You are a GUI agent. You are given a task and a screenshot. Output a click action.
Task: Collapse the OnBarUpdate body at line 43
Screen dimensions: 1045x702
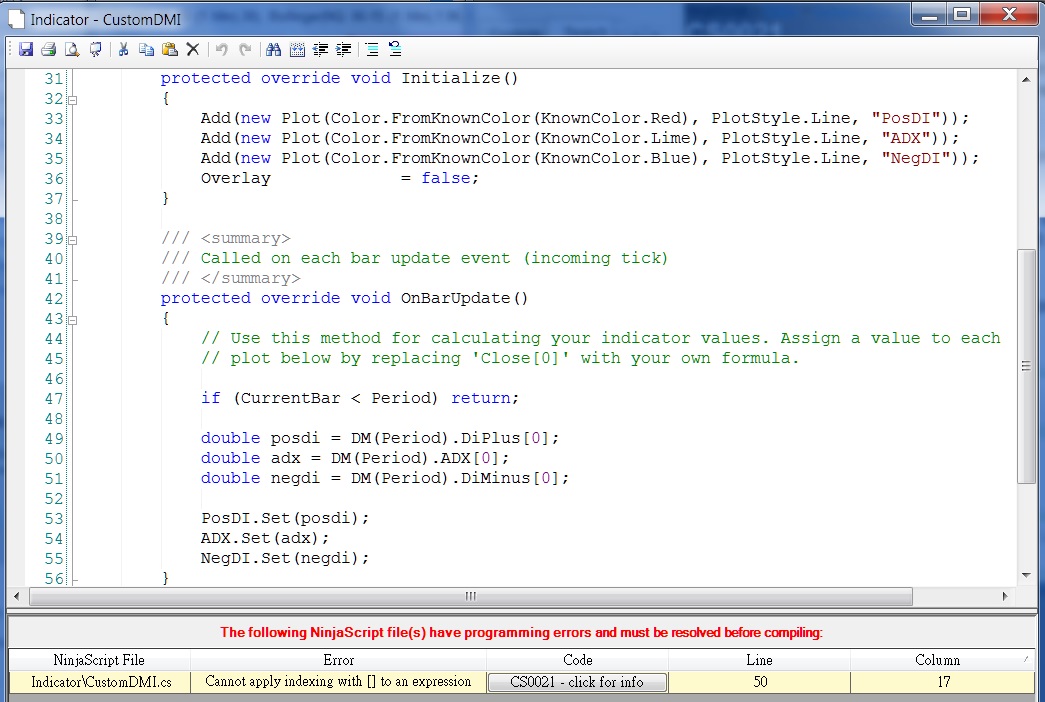(x=73, y=320)
